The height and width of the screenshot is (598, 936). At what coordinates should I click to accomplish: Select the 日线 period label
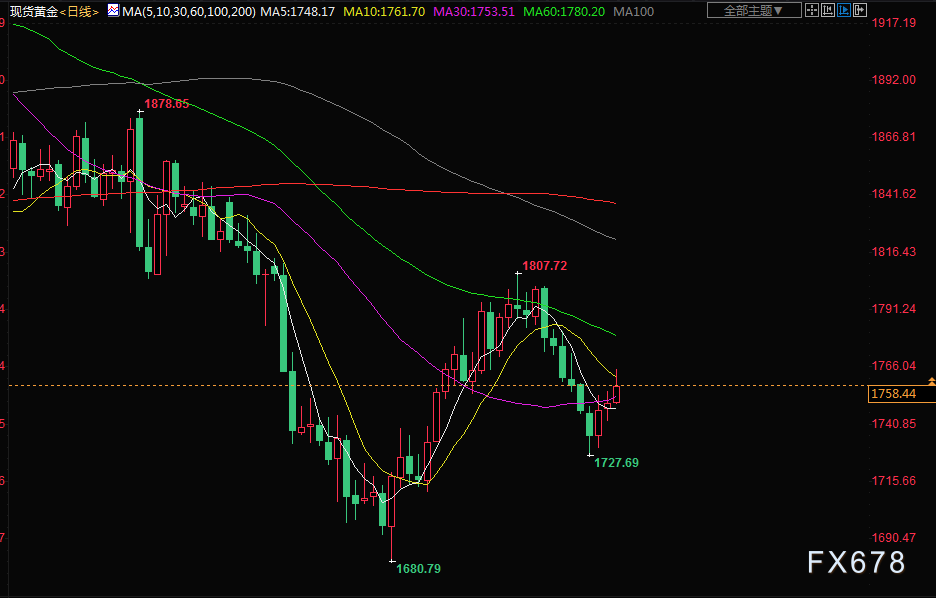(79, 12)
